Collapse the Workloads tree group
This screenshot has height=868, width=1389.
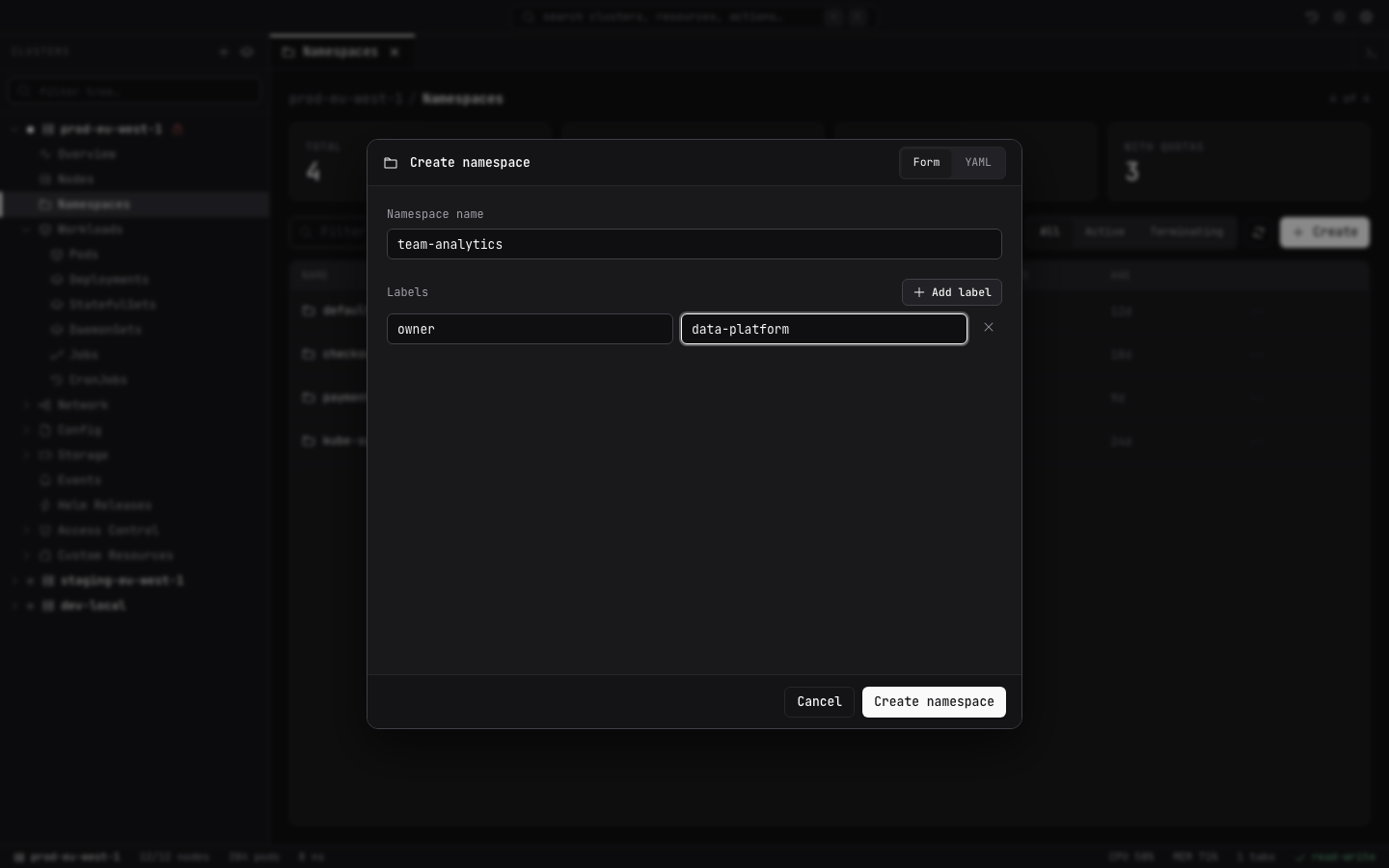pyautogui.click(x=27, y=230)
